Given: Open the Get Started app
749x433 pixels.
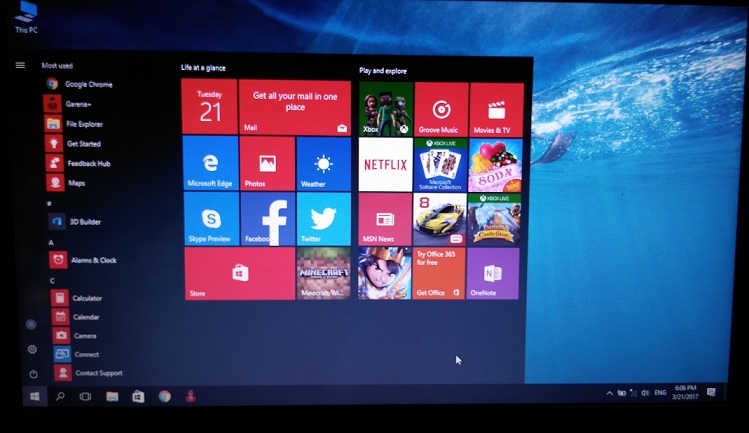Looking at the screenshot, I should click(x=73, y=143).
